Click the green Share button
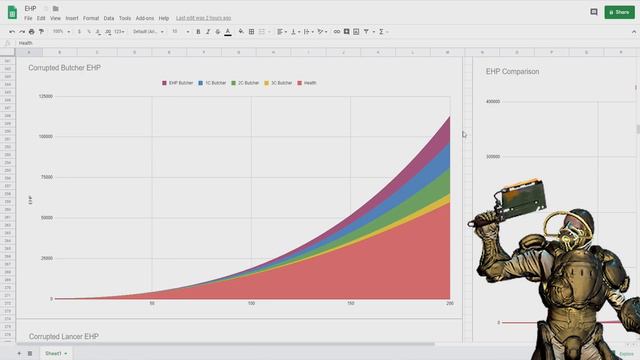The height and width of the screenshot is (360, 640). pos(619,12)
